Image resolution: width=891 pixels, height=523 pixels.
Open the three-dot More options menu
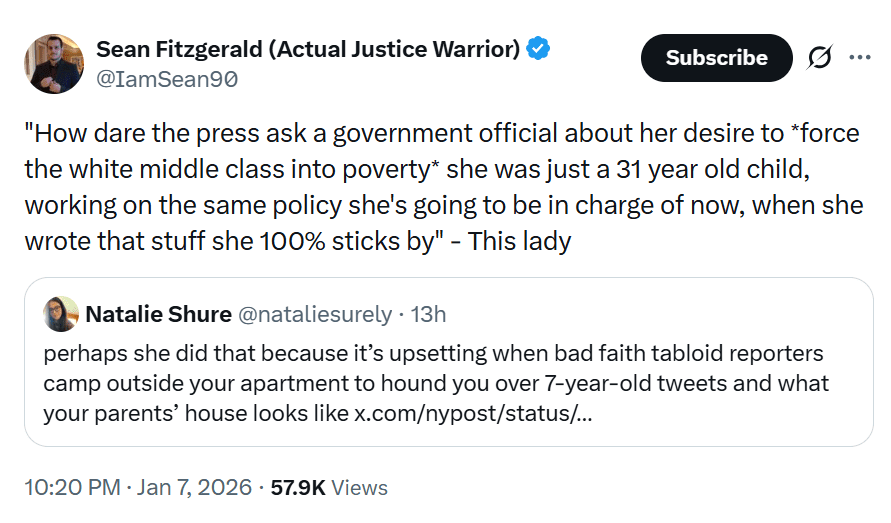click(859, 58)
